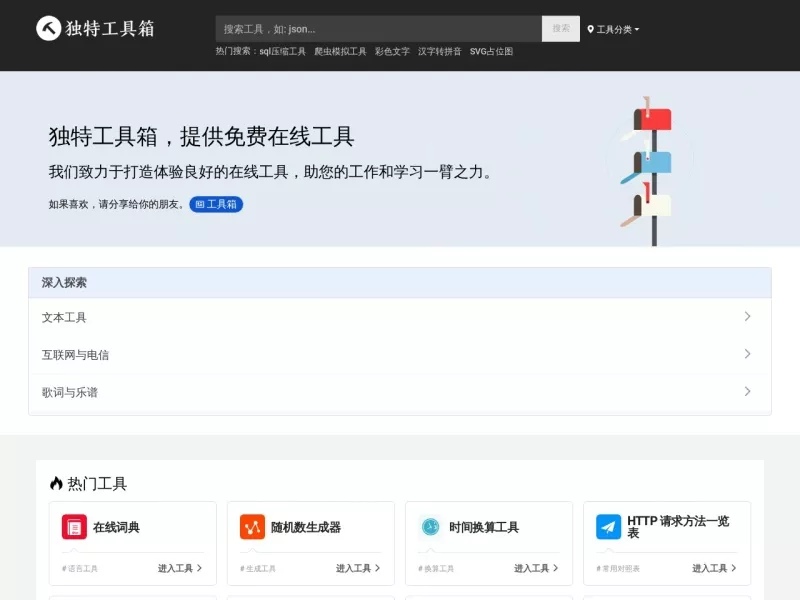The height and width of the screenshot is (600, 800).
Task: Open the 在线词典 tool title
Action: point(116,527)
